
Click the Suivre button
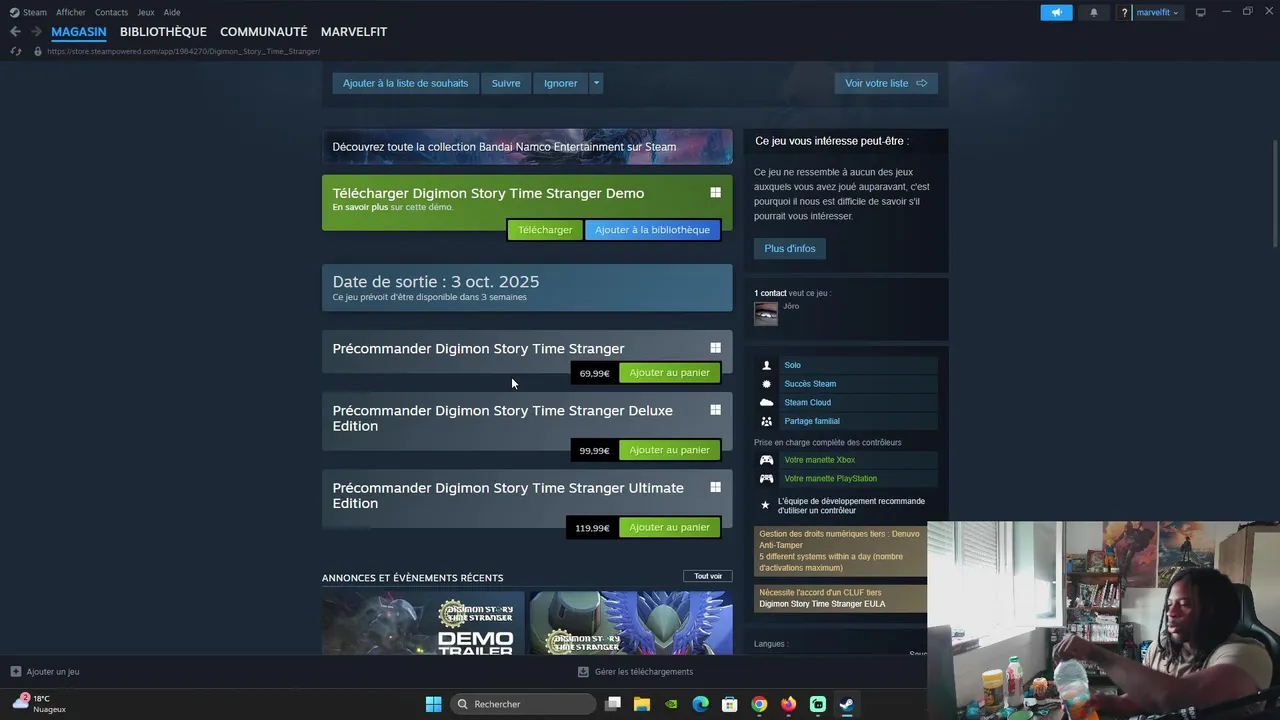[x=506, y=83]
